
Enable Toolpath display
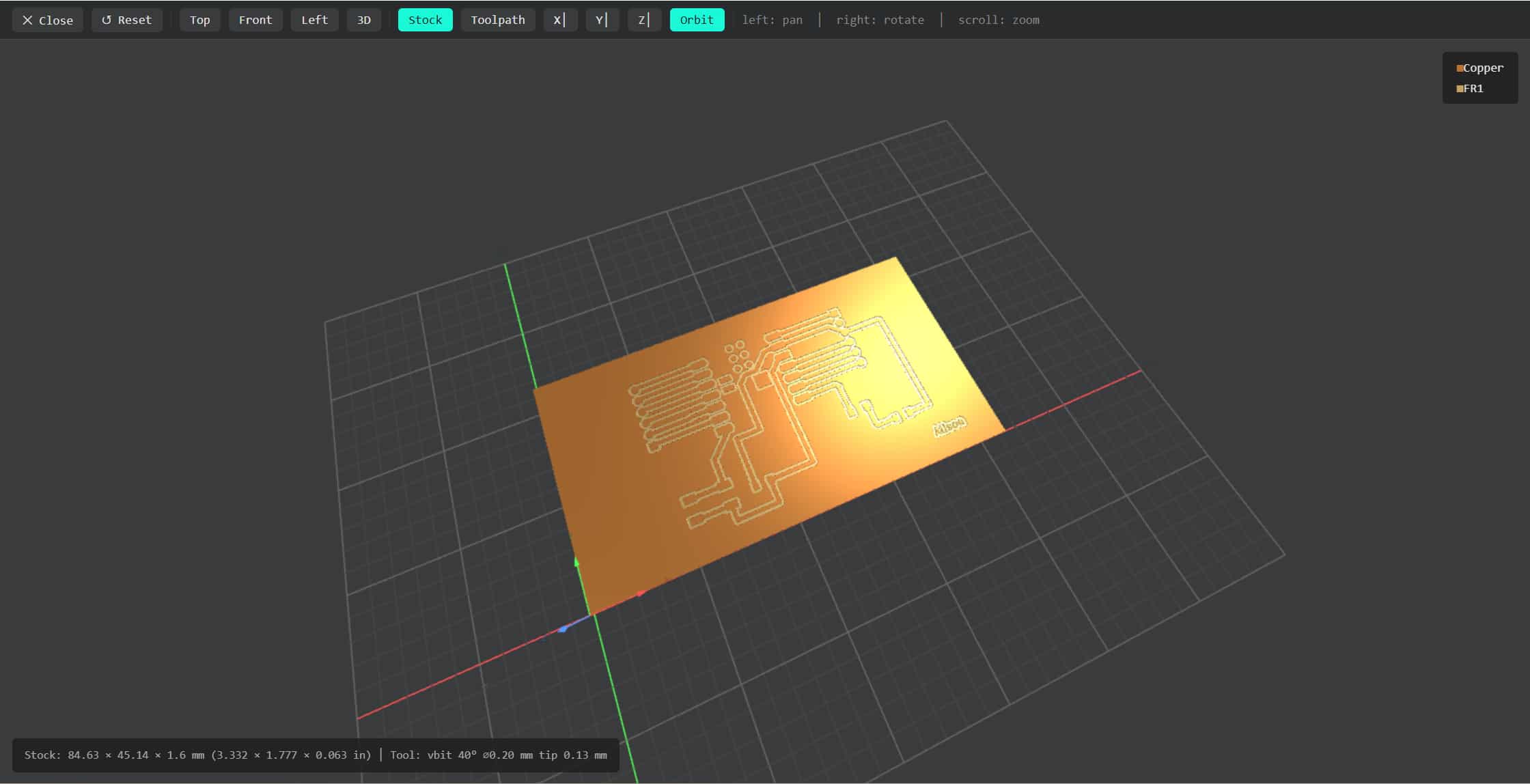click(x=497, y=20)
